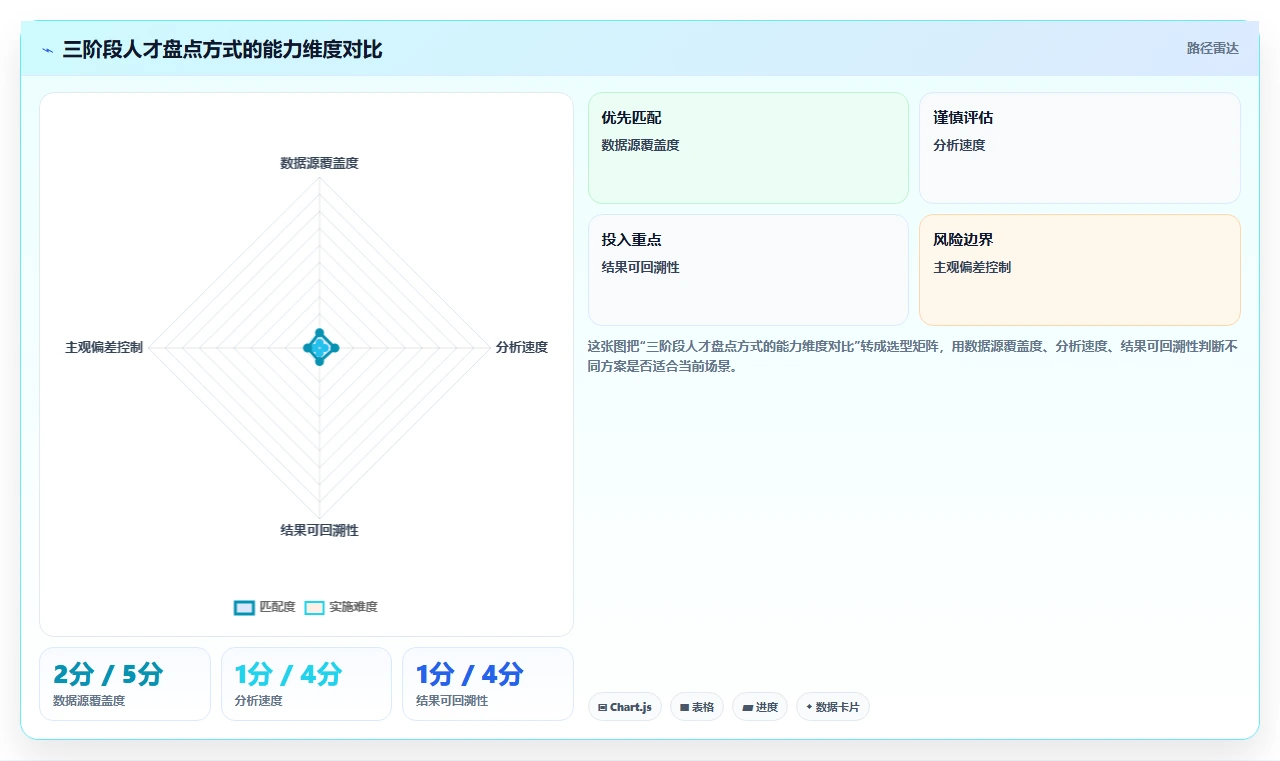Click the 实施难度 legend color box
The width and height of the screenshot is (1280, 761).
click(x=315, y=607)
